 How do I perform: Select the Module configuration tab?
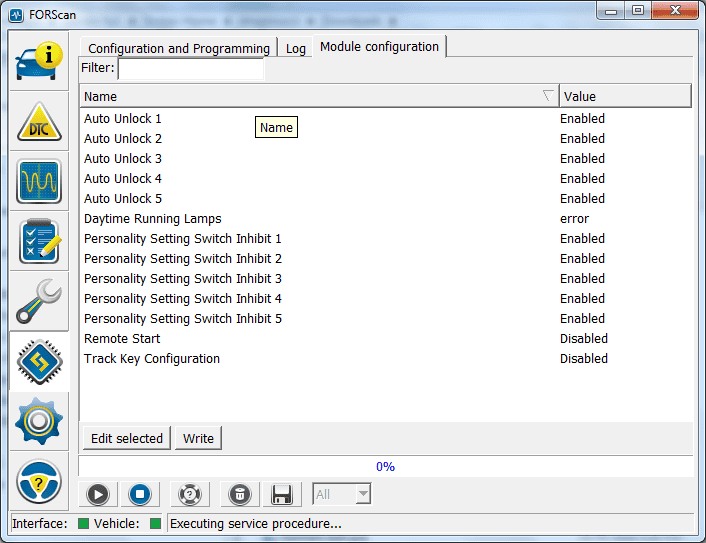pyautogui.click(x=379, y=46)
